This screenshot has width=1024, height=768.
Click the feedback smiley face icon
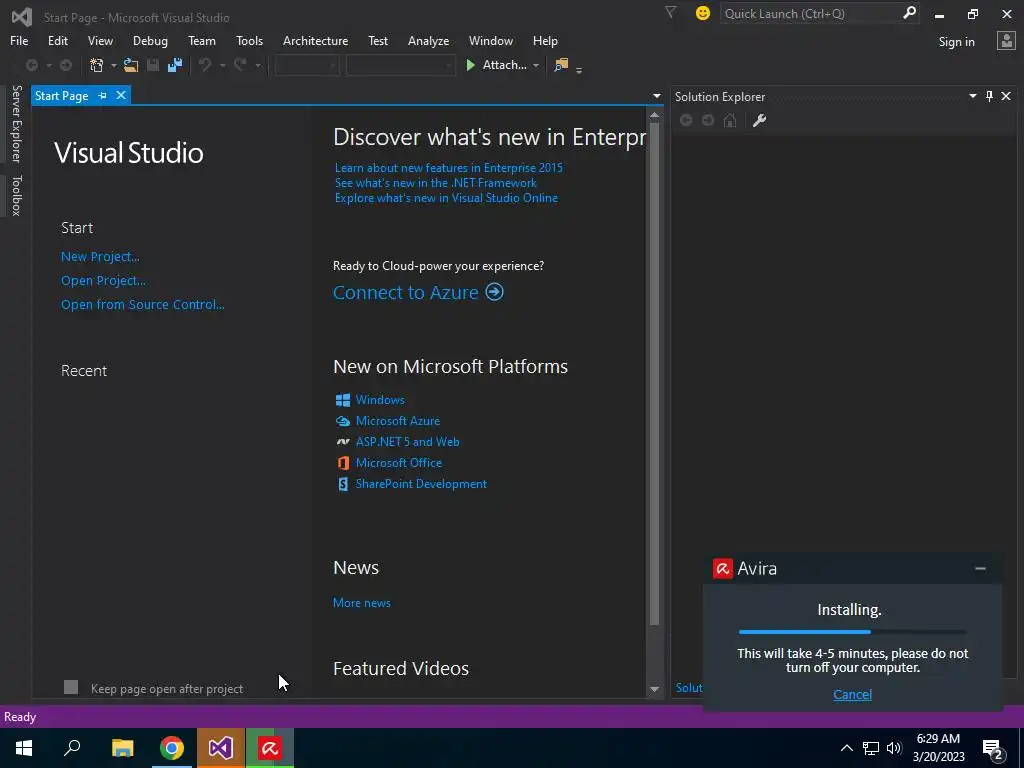703,13
